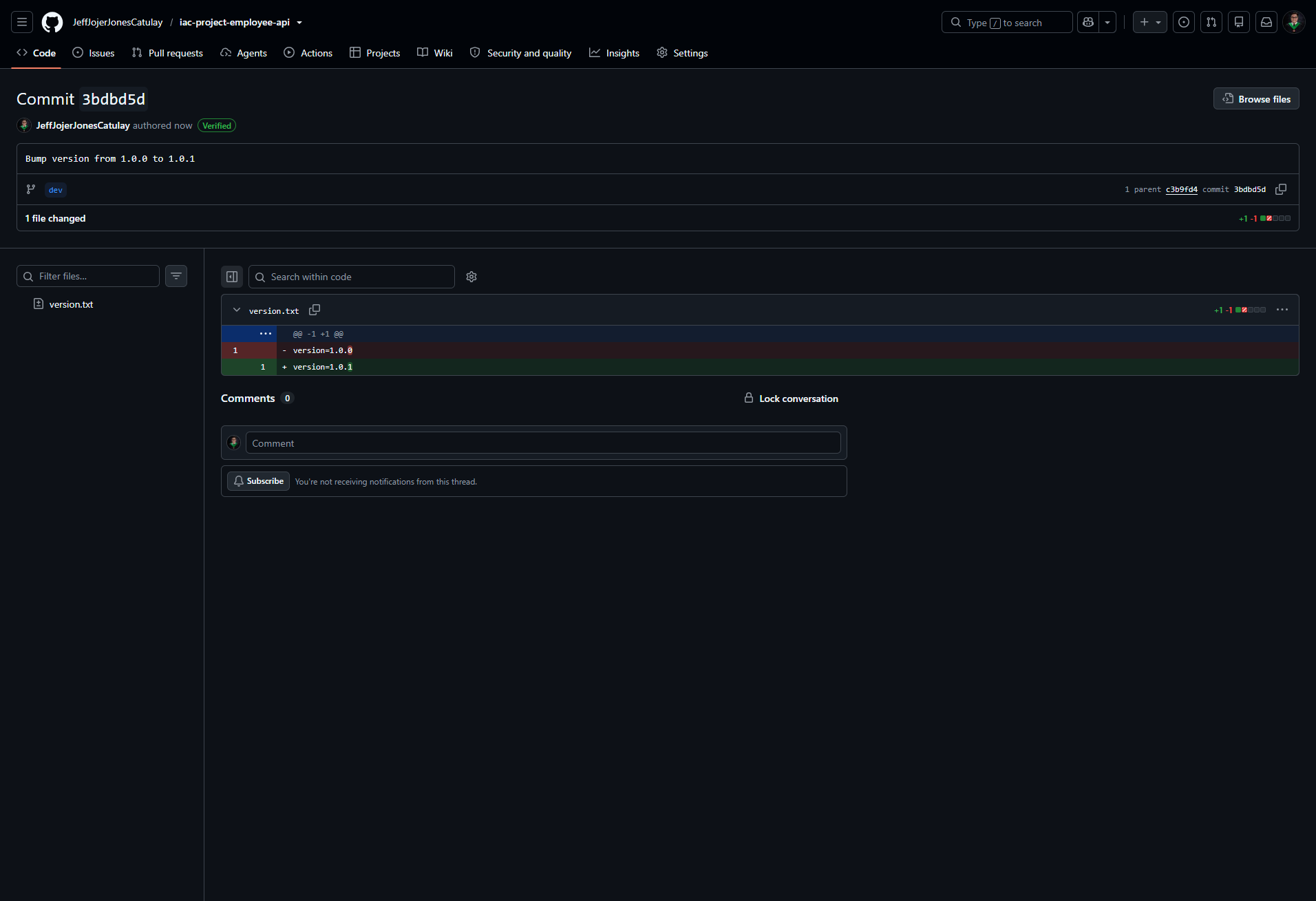Expand repository switcher caret next to repo name
The height and width of the screenshot is (901, 1316).
click(x=299, y=23)
